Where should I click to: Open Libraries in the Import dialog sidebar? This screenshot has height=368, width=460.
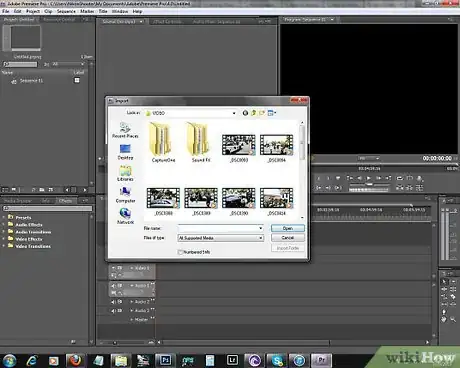pyautogui.click(x=125, y=173)
